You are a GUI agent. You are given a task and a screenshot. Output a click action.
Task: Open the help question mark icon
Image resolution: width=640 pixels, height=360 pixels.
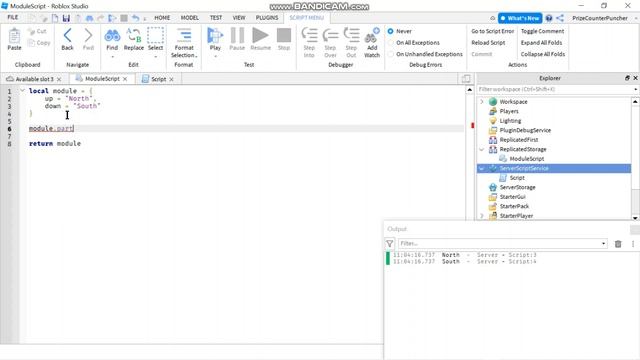tap(549, 18)
